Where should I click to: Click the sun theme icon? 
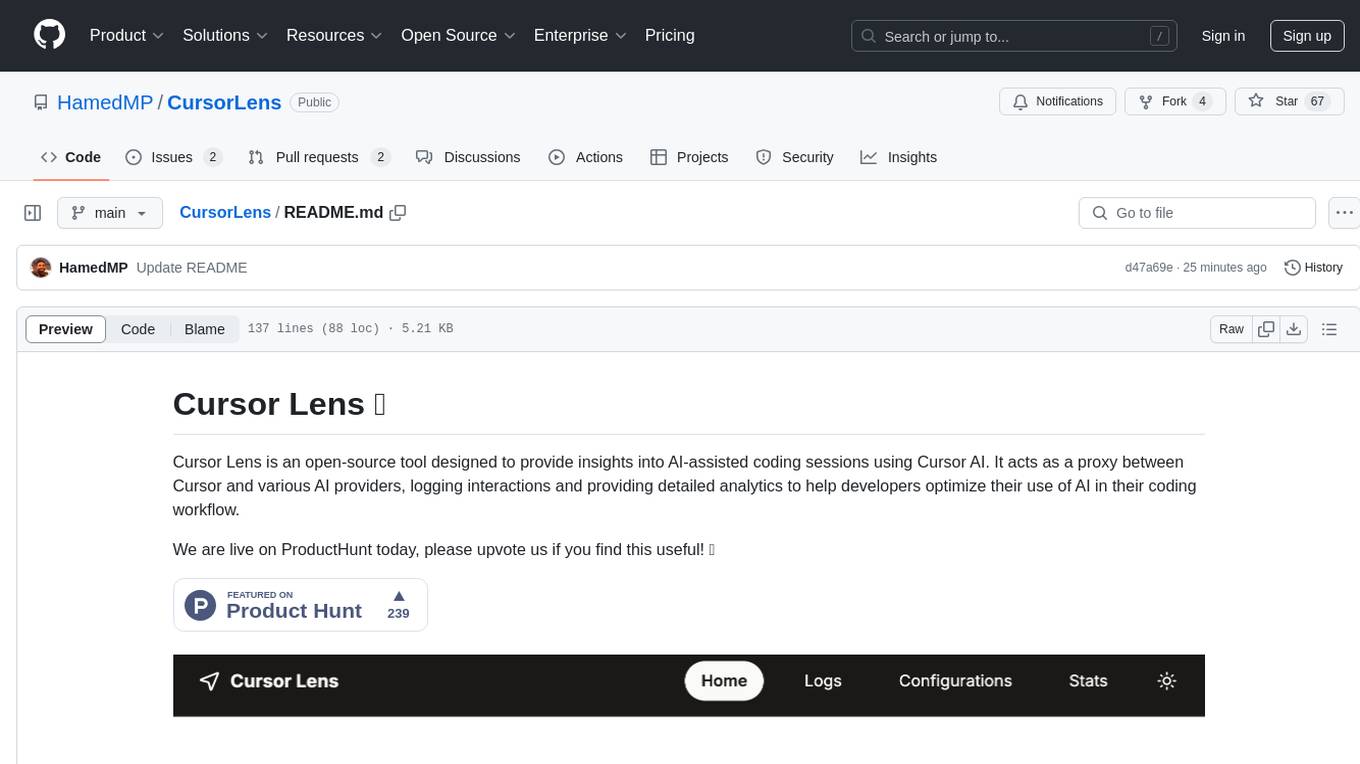coord(1166,681)
